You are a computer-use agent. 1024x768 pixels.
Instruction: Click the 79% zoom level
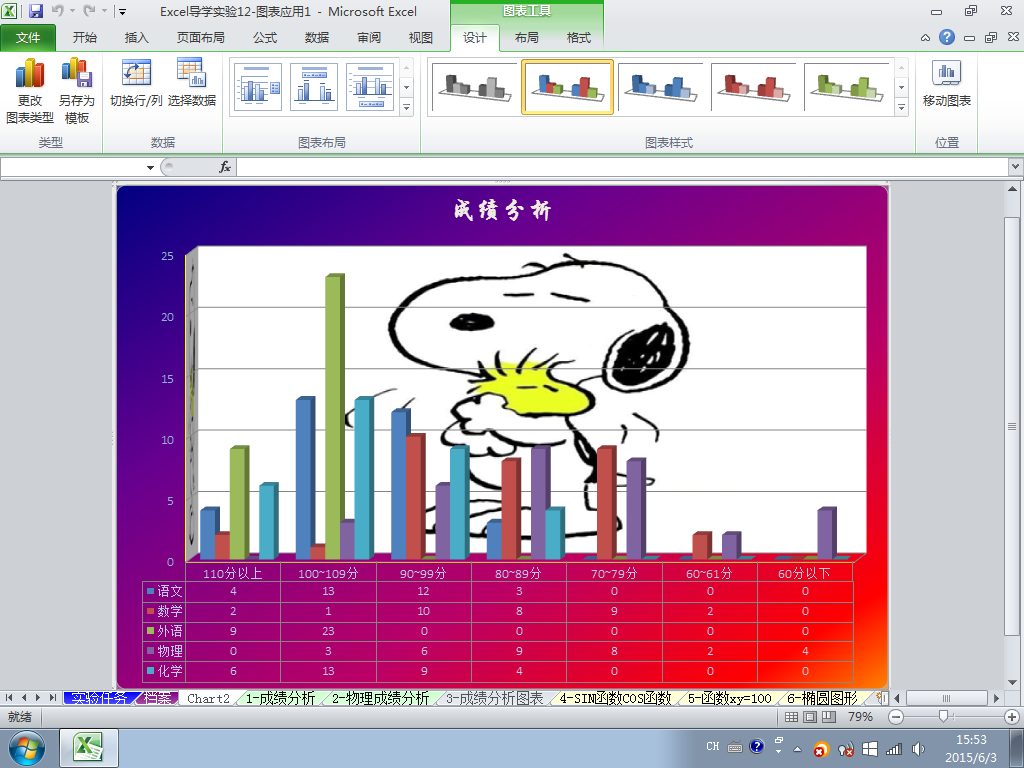(860, 717)
